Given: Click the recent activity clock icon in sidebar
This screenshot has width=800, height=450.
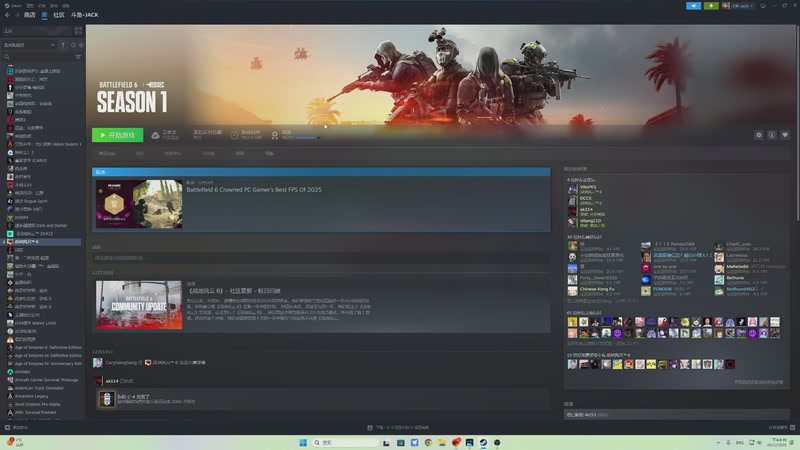Looking at the screenshot, I should (73, 45).
